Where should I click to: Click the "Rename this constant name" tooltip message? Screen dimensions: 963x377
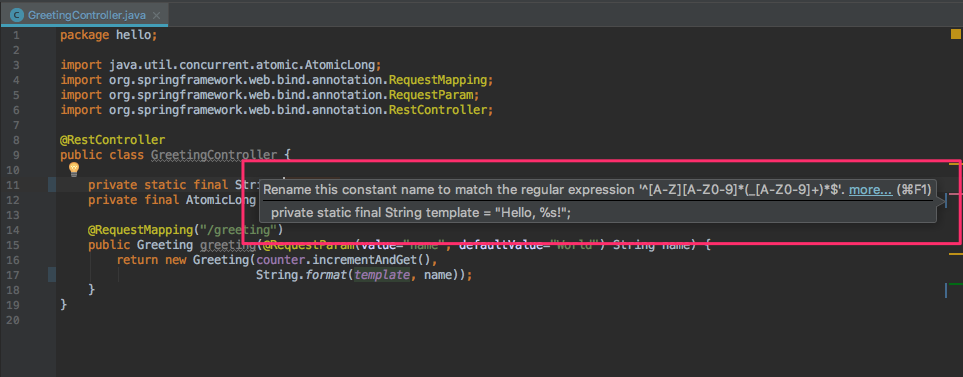(555, 190)
